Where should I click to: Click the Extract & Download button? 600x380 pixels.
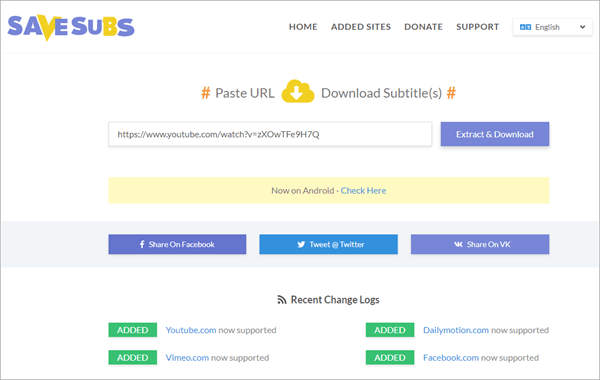click(x=495, y=134)
